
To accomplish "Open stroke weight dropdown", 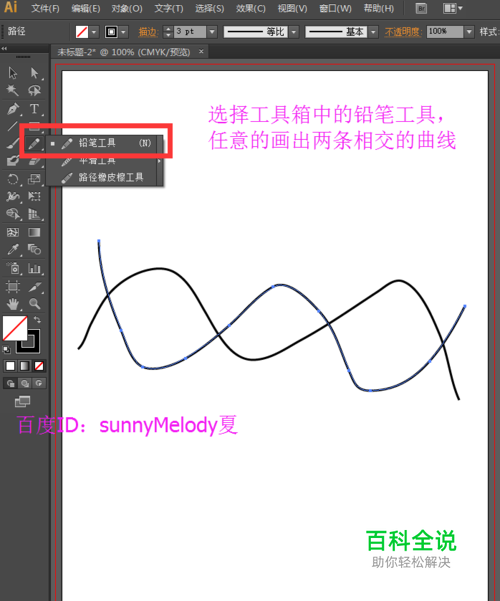I will click(212, 32).
